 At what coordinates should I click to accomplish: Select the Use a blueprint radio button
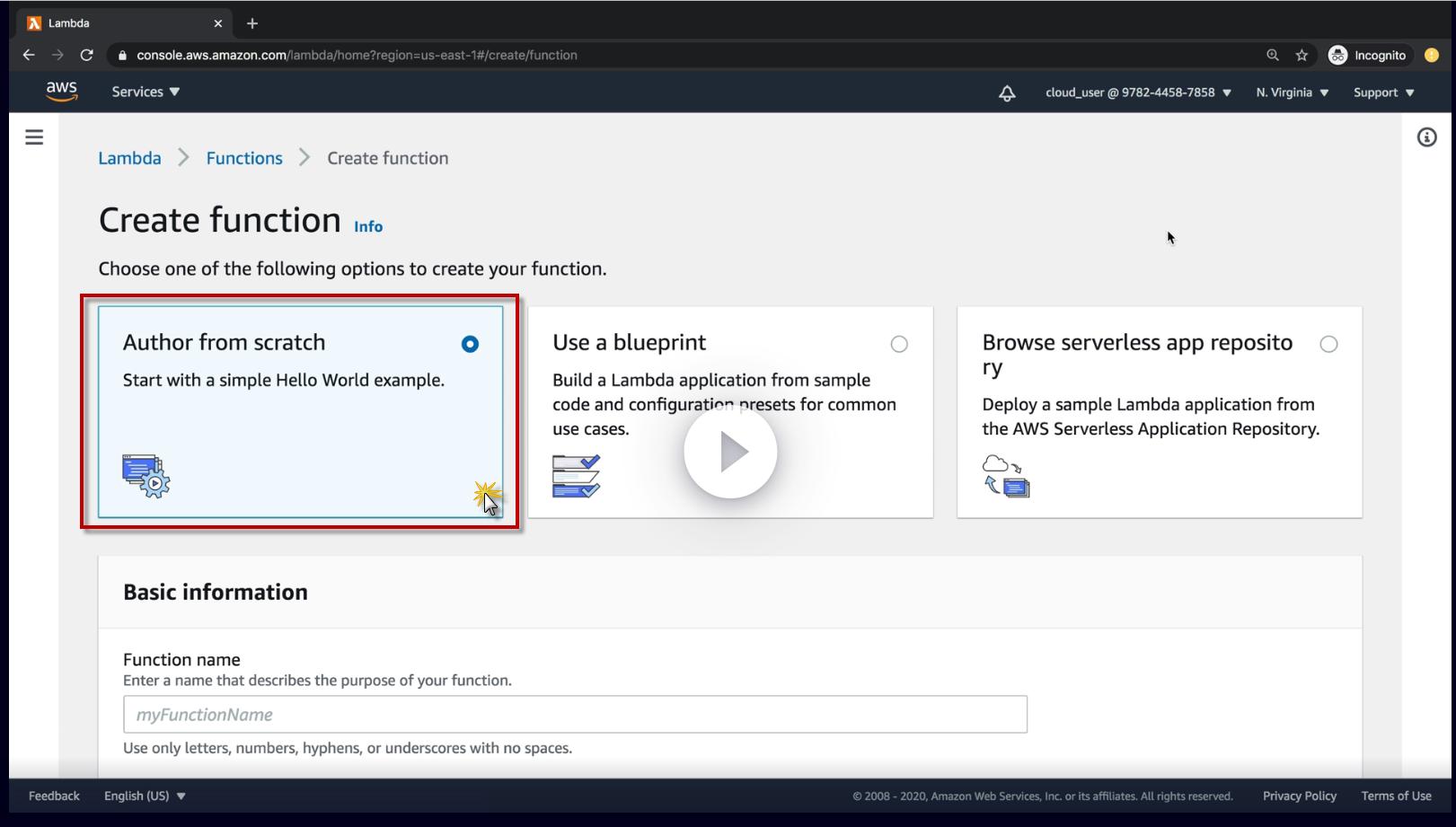(899, 344)
